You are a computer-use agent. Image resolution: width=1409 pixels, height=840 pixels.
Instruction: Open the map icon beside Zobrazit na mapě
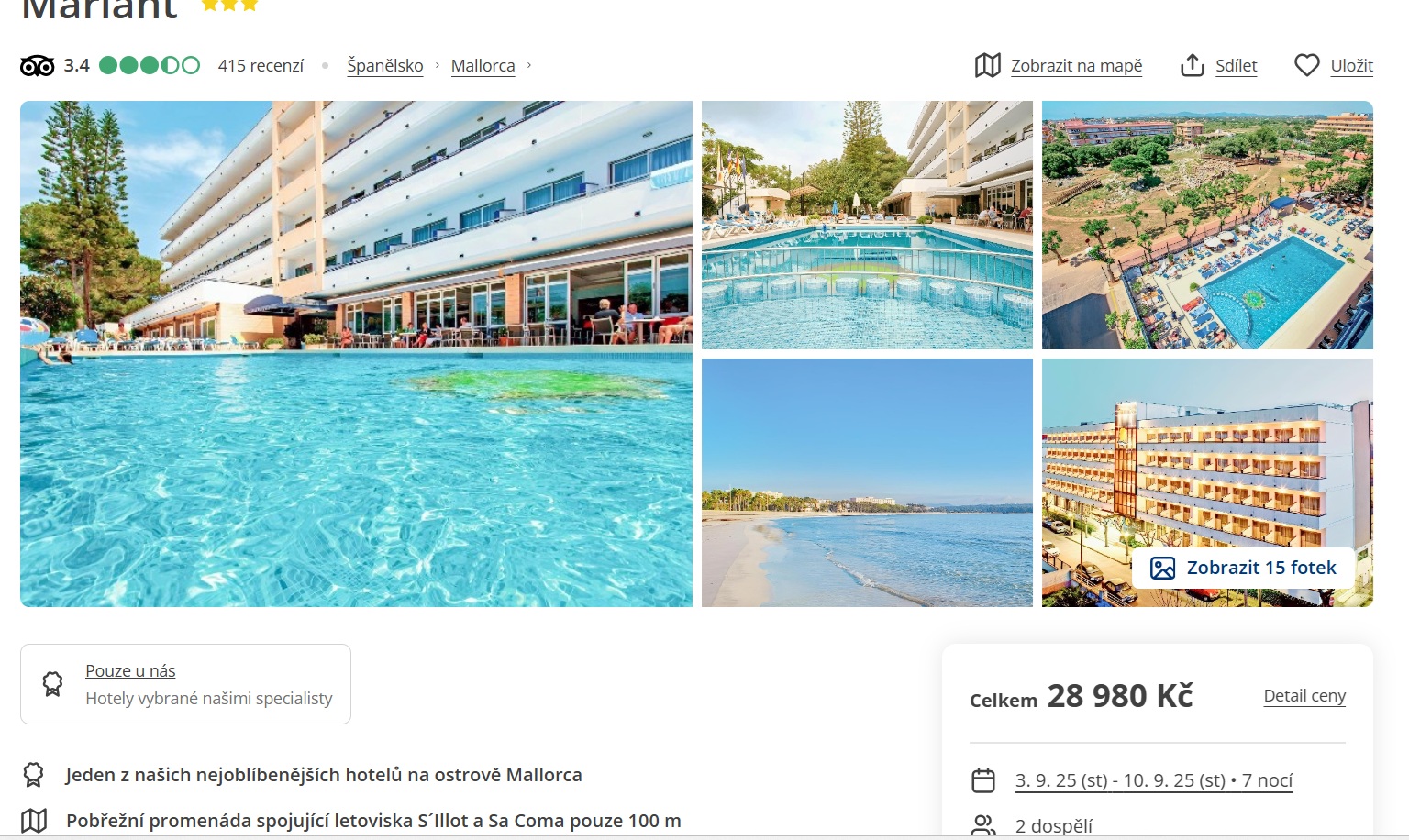987,65
